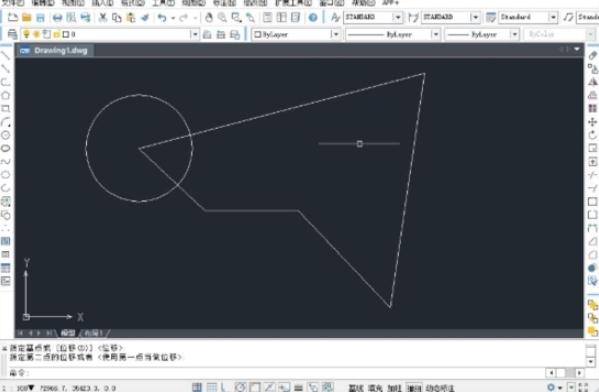Select the Rotate tool in right toolbar
The width and height of the screenshot is (599, 392).
coord(593,135)
